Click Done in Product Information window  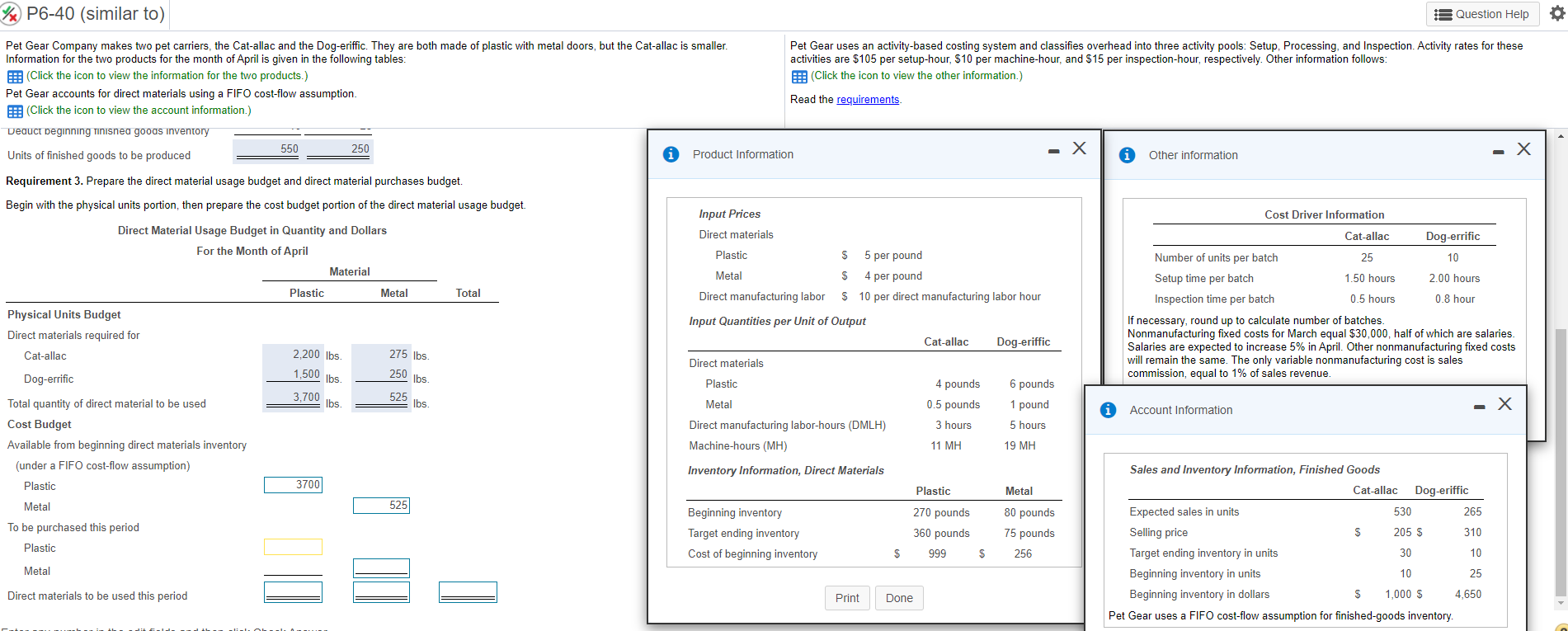coord(899,598)
